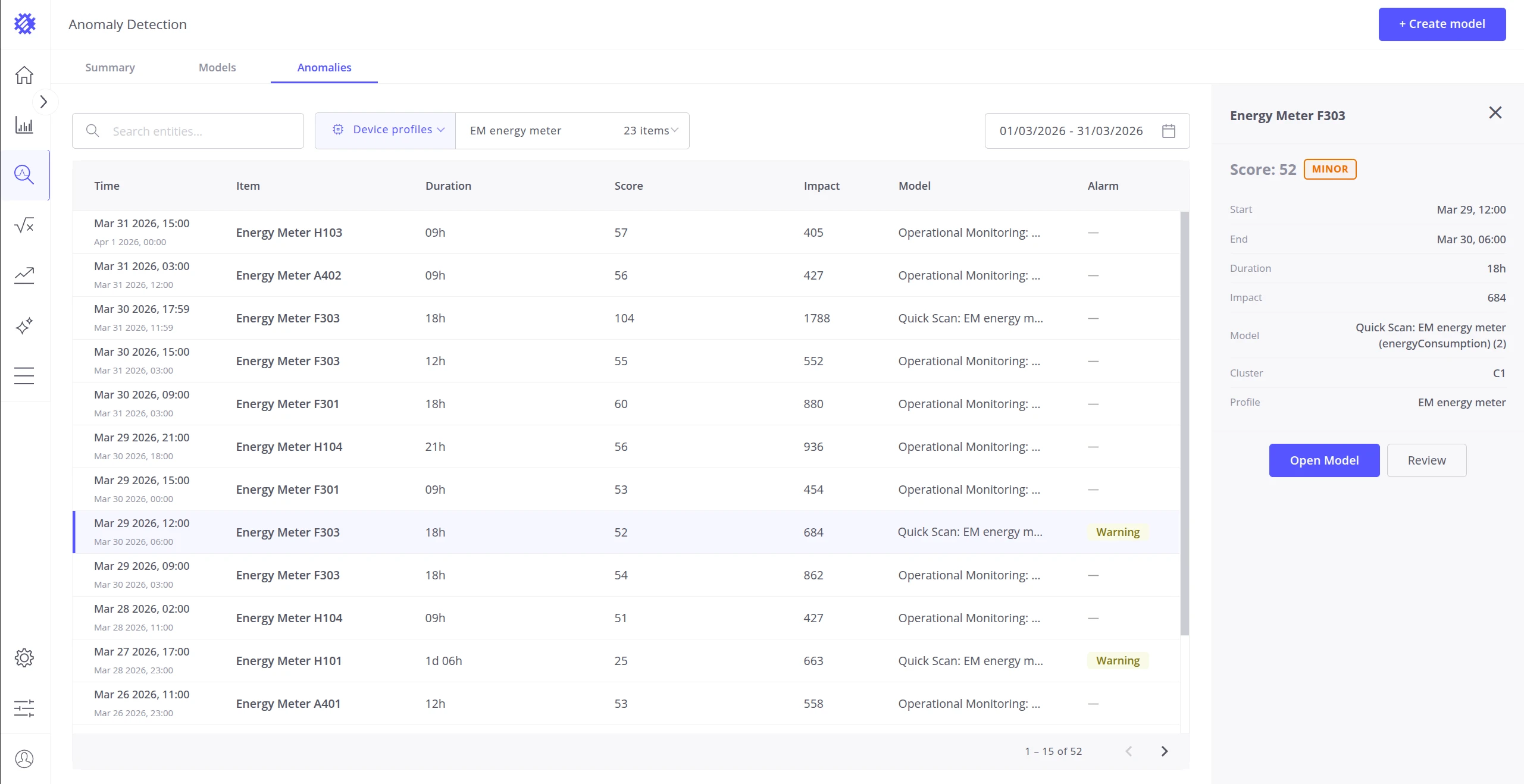
Task: Sort by the Impact column header
Action: click(821, 186)
